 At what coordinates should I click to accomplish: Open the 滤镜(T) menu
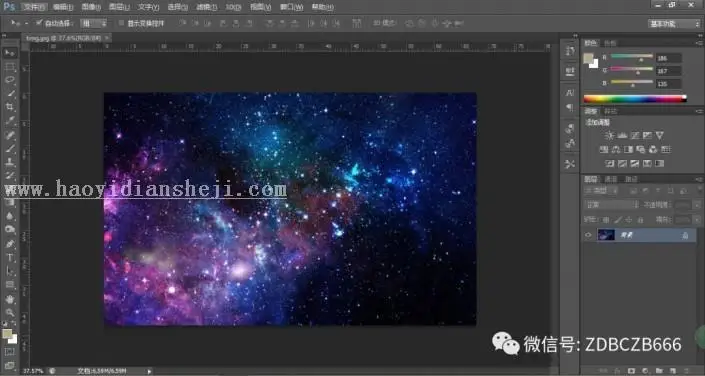207,7
